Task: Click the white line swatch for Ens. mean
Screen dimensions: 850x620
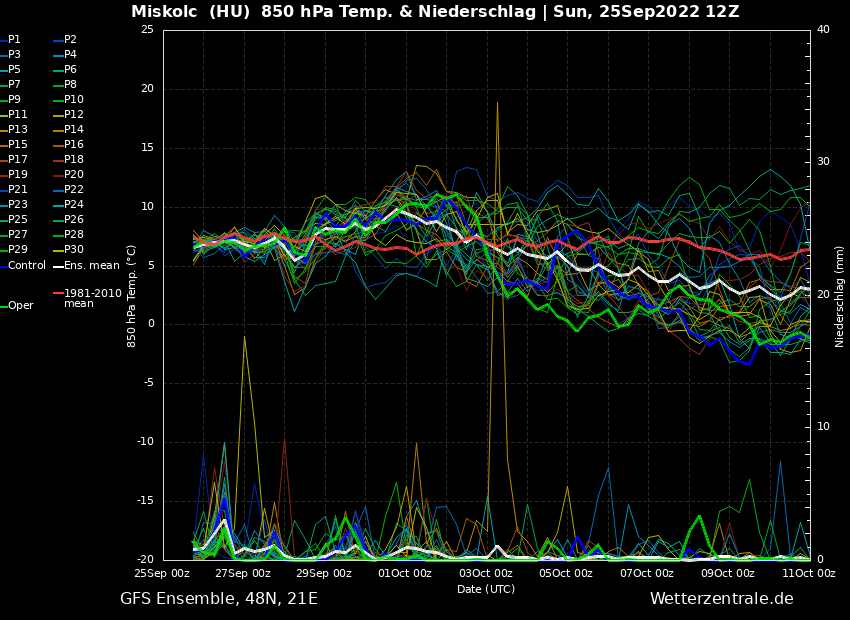Action: (x=58, y=265)
